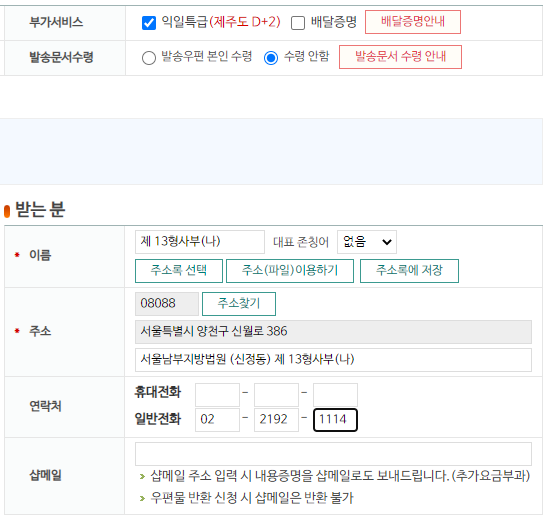Viewport: 550px width, 523px height.
Task: Click the 주소찾기 address search button
Action: [239, 304]
